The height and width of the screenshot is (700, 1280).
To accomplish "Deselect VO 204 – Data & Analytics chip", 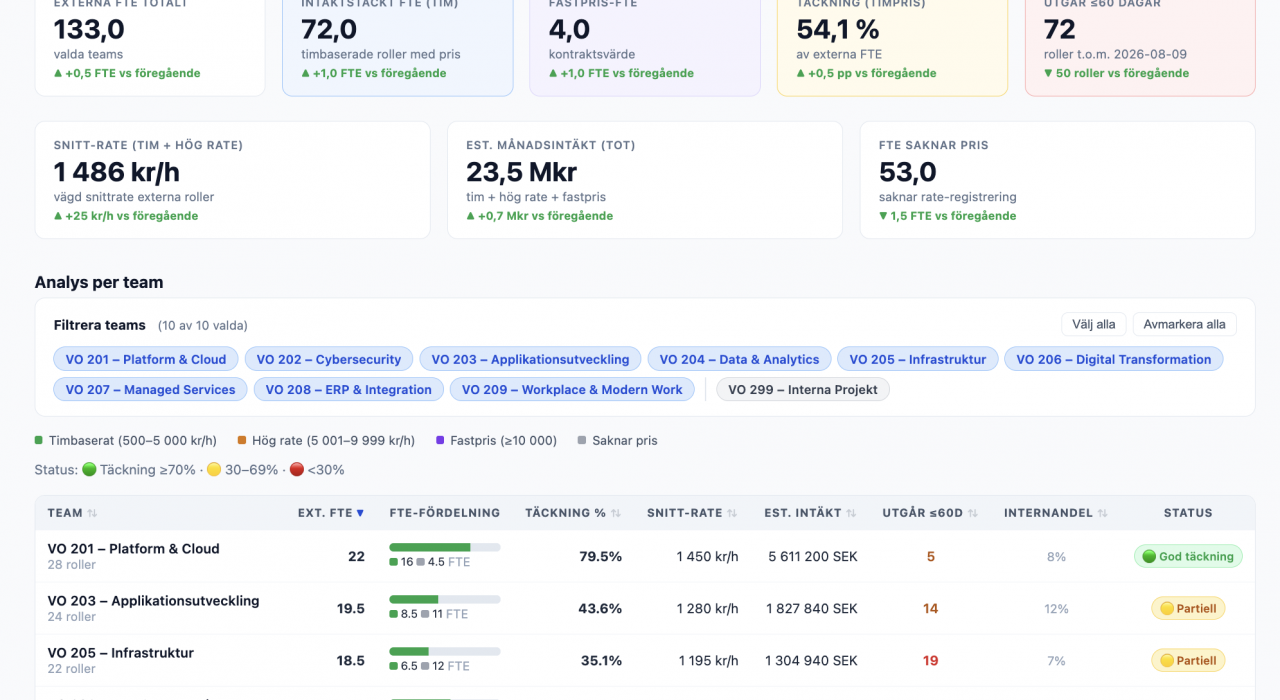I will coord(739,360).
